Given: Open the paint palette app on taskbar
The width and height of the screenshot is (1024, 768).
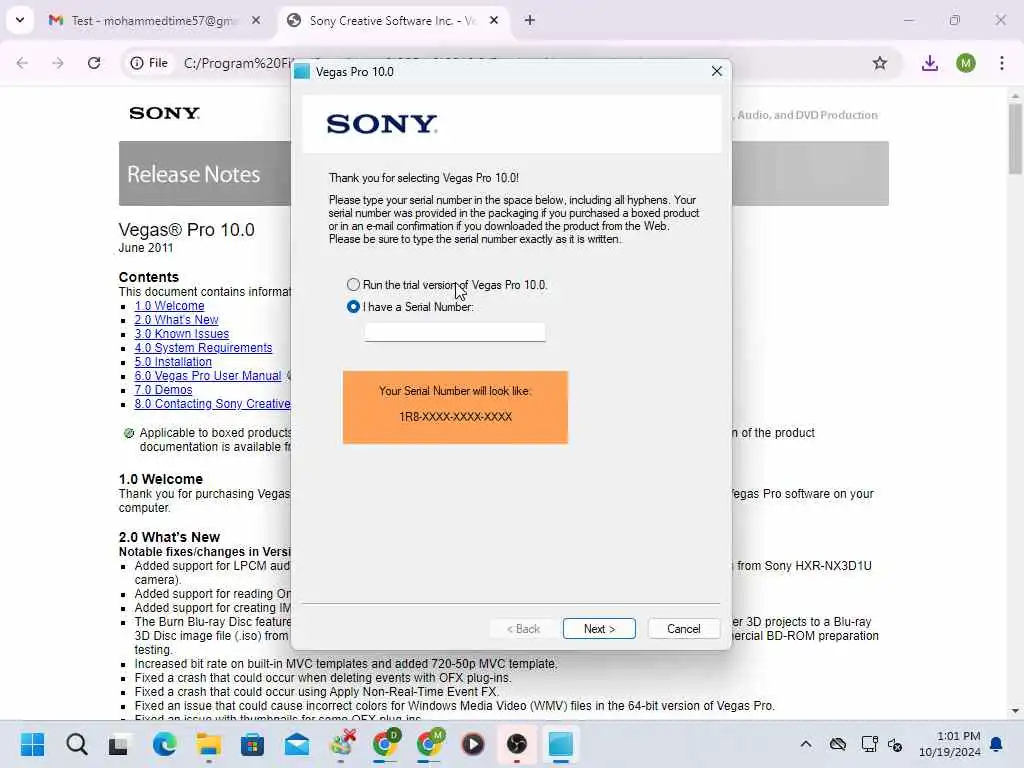Looking at the screenshot, I should (x=342, y=744).
